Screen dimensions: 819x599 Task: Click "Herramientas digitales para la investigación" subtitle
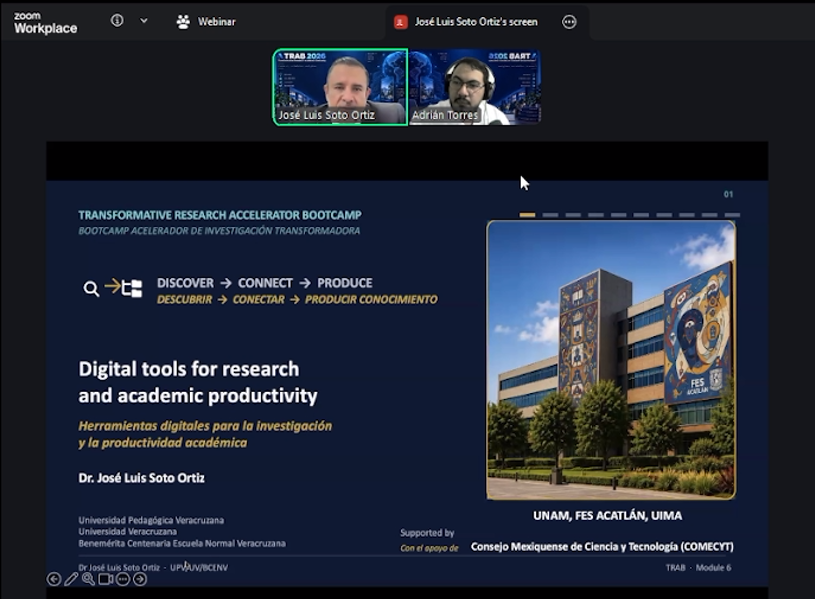coord(205,426)
